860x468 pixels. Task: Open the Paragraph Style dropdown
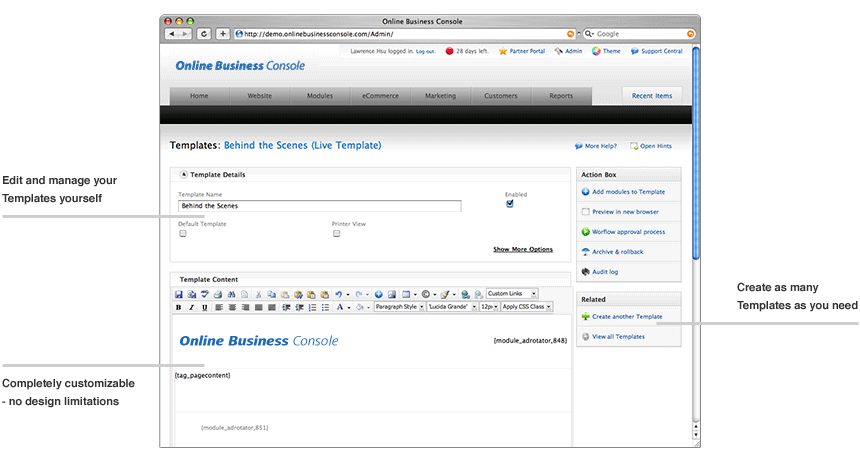pos(398,308)
